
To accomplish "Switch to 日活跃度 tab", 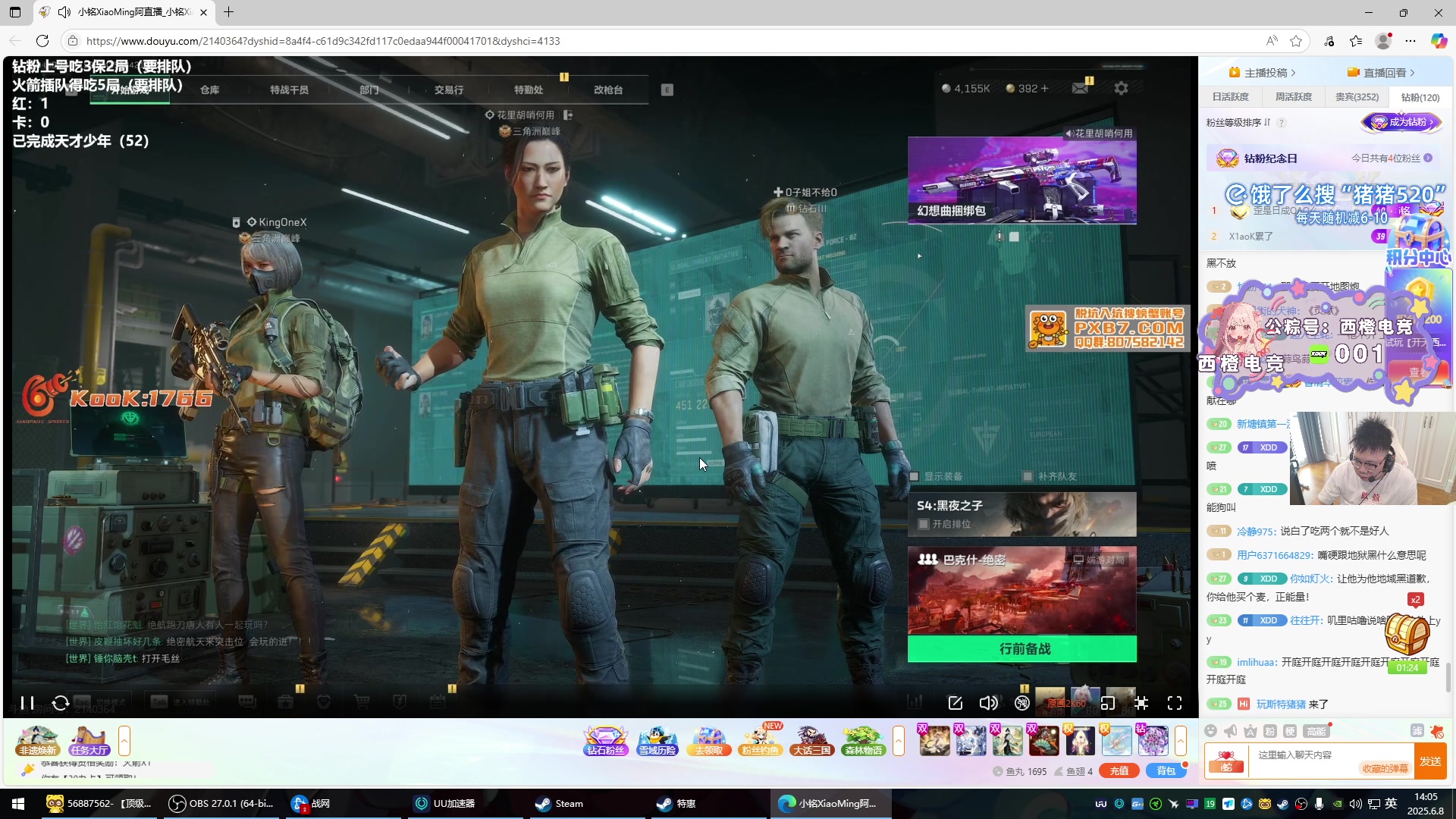I will pos(1230,97).
